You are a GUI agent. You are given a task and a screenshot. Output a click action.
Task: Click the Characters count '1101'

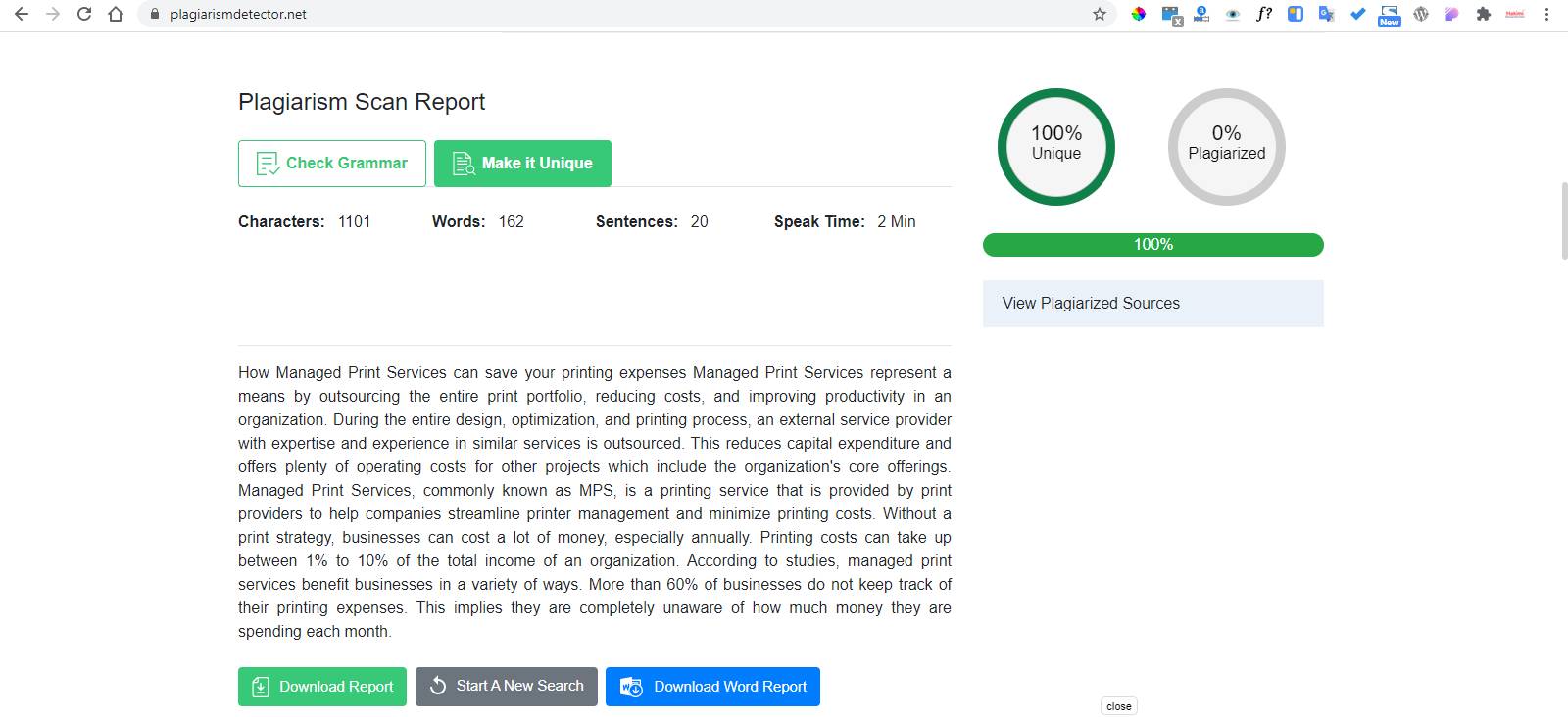(355, 222)
